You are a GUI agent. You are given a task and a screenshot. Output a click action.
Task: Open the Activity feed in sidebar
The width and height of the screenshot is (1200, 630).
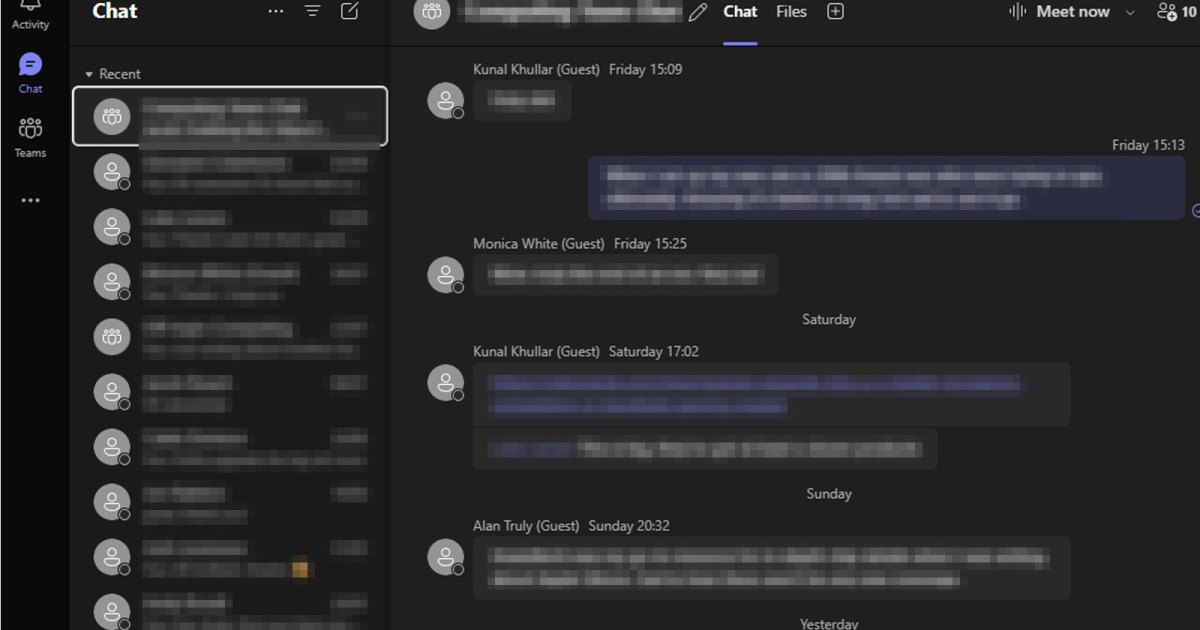tap(30, 12)
